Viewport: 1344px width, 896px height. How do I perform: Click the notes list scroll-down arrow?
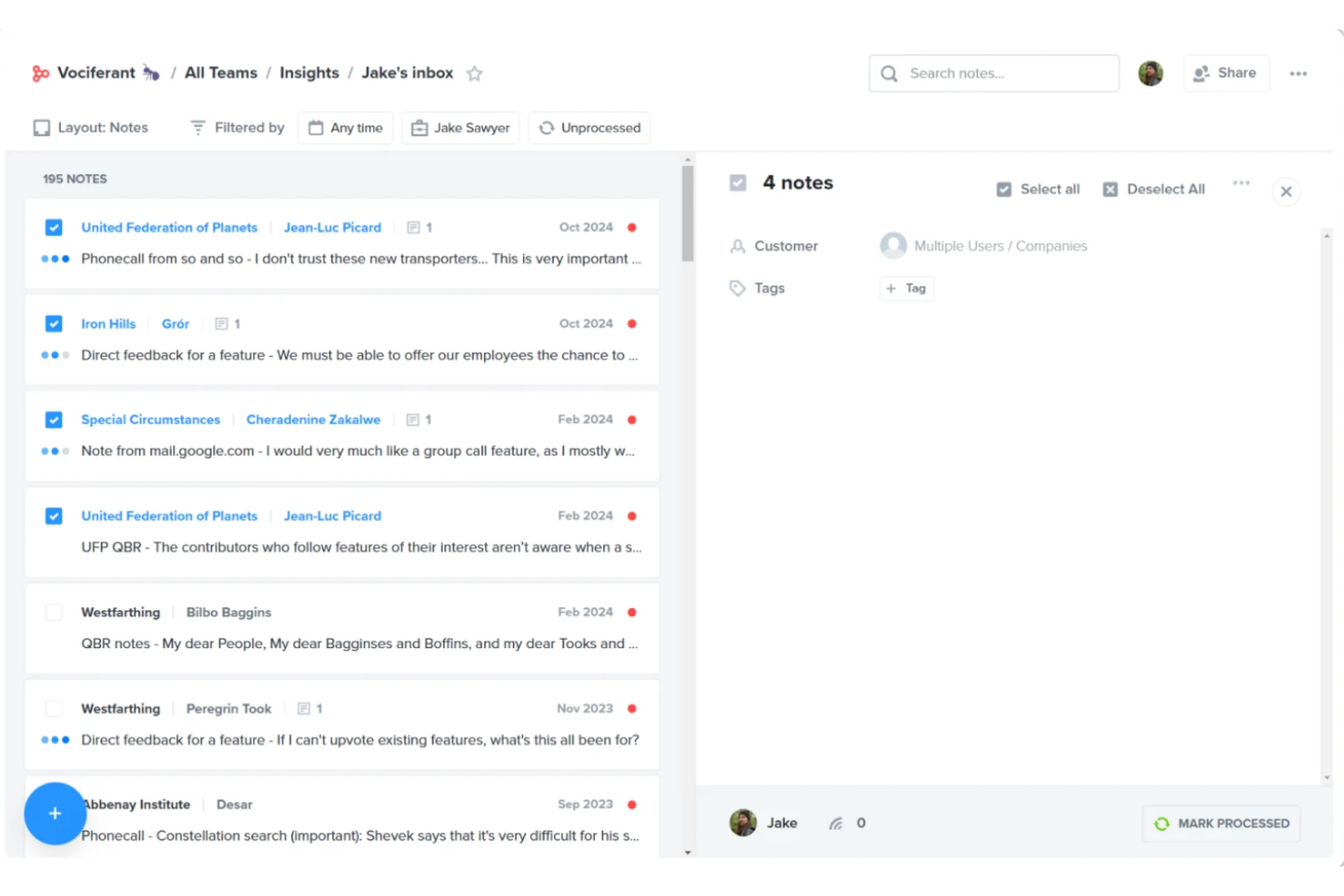pos(687,852)
